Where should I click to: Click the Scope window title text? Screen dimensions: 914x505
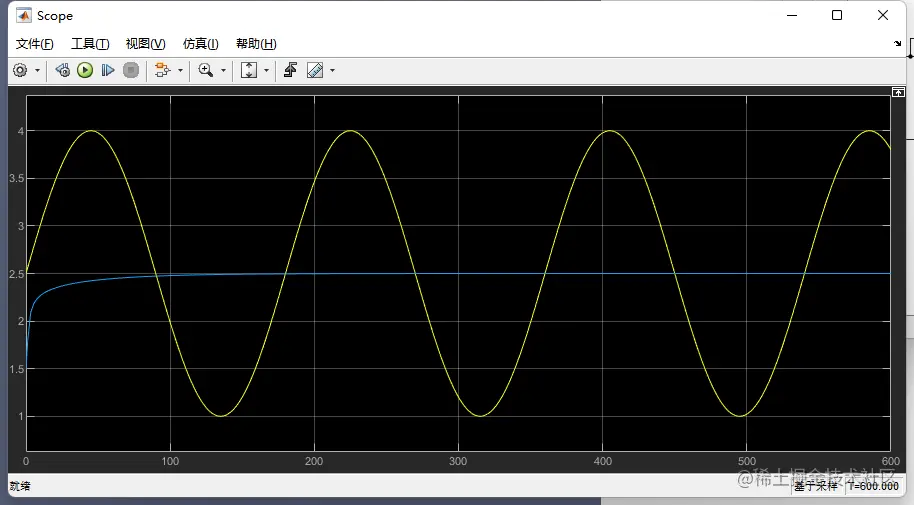55,16
